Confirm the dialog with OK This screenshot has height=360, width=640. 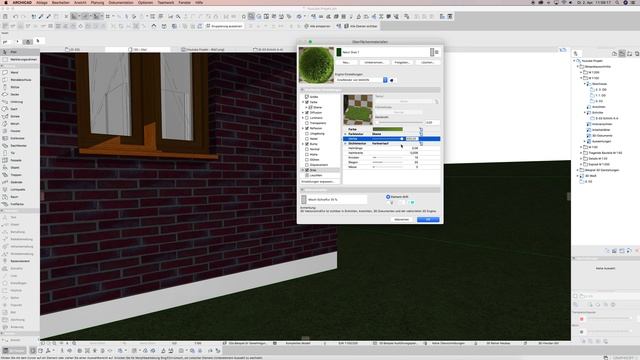[428, 220]
